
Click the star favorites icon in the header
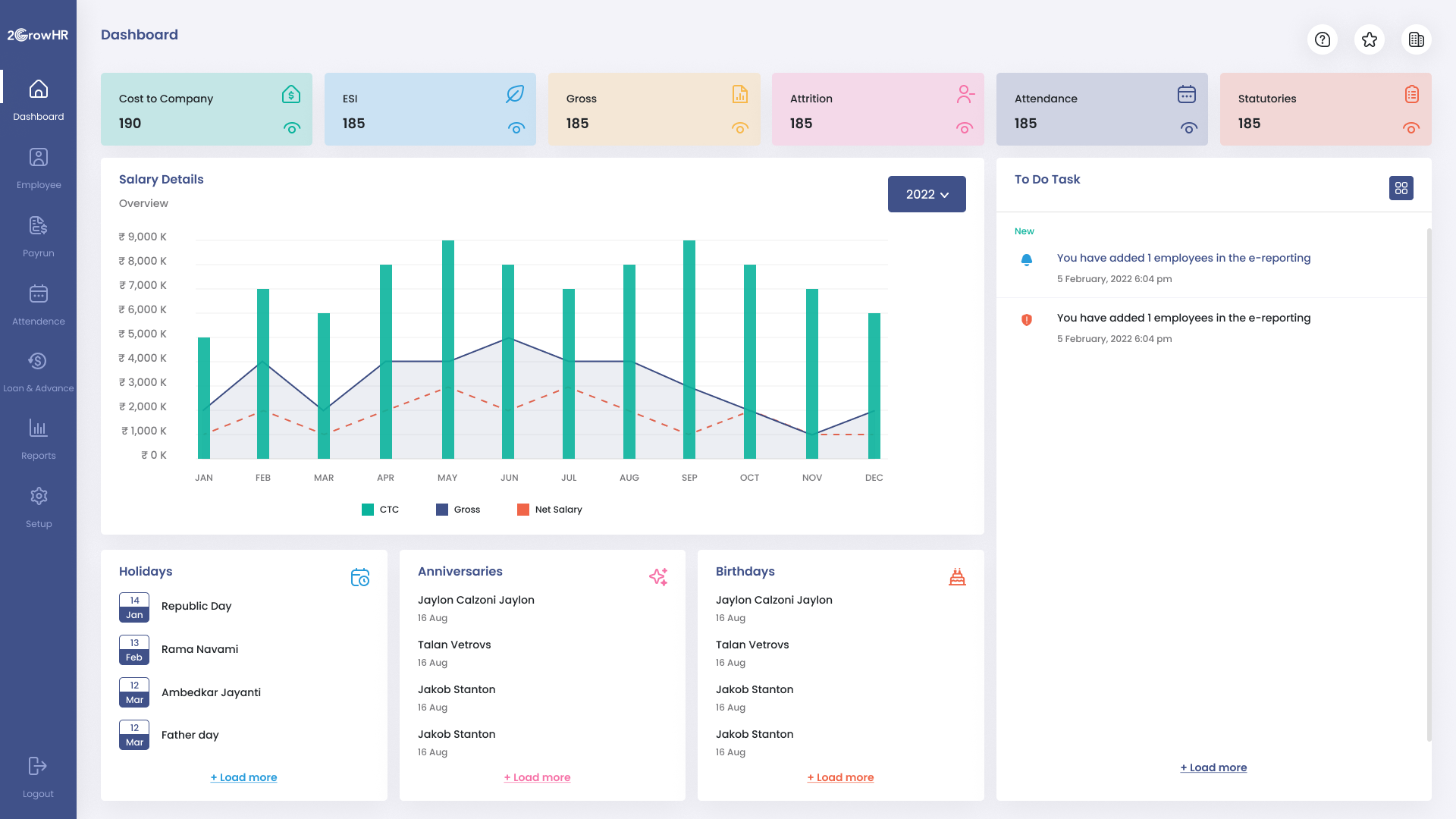[1370, 39]
